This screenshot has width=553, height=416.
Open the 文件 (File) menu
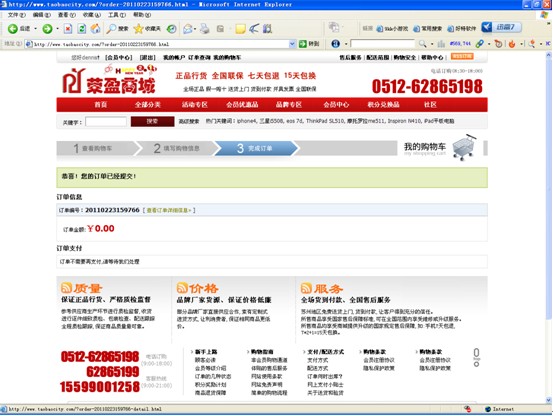[17, 15]
